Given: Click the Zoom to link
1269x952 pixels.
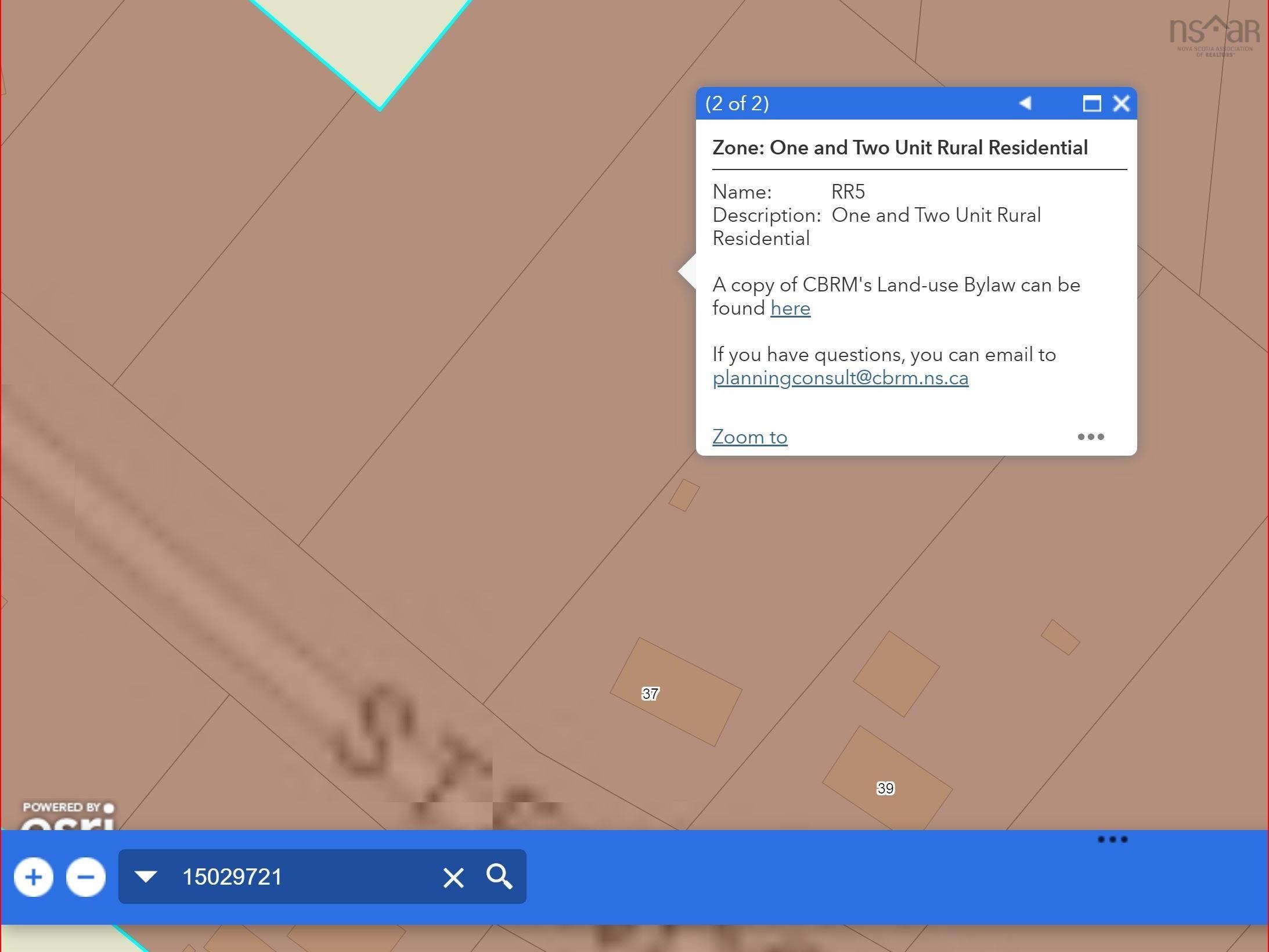Looking at the screenshot, I should pyautogui.click(x=749, y=437).
